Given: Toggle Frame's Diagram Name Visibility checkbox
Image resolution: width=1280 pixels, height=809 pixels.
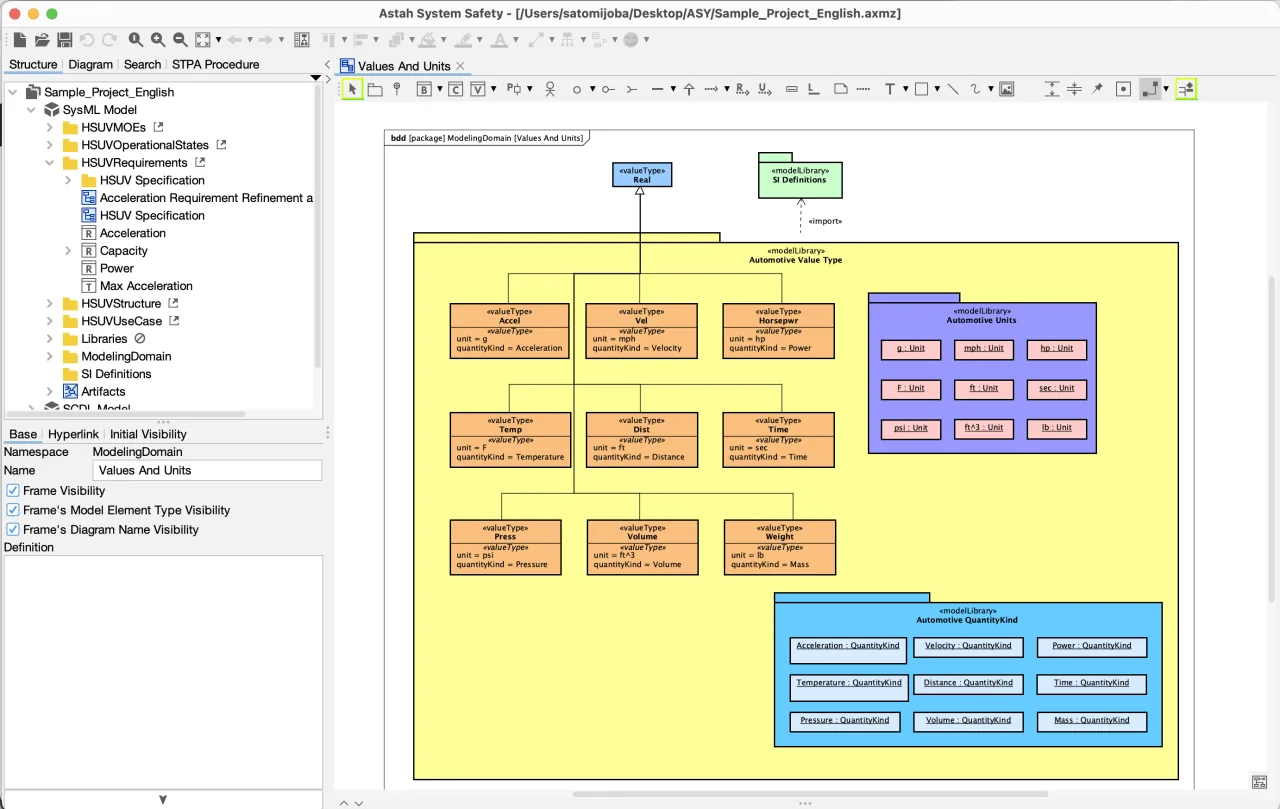Looking at the screenshot, I should pos(13,529).
